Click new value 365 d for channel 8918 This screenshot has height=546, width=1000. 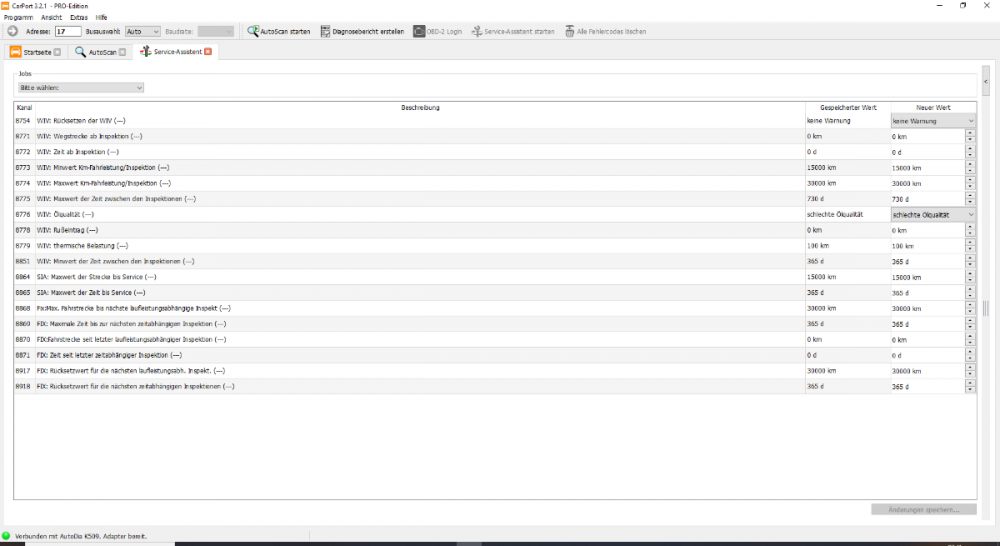(x=927, y=387)
